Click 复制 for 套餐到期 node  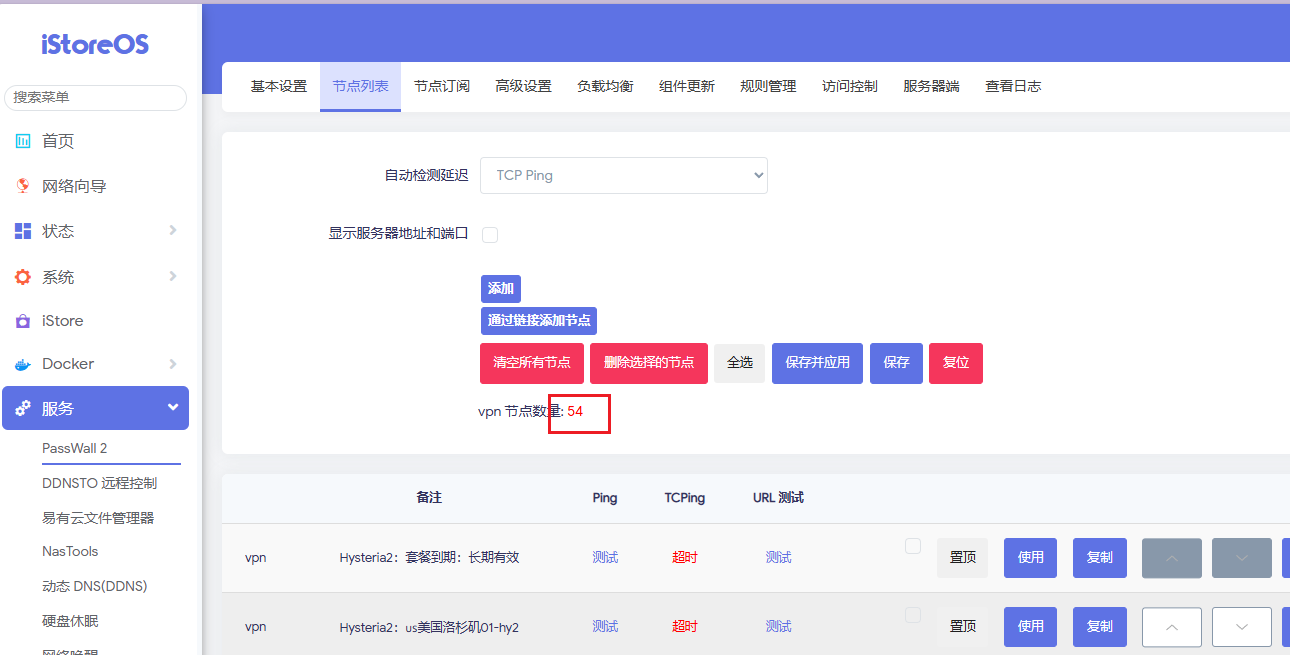pyautogui.click(x=1100, y=558)
